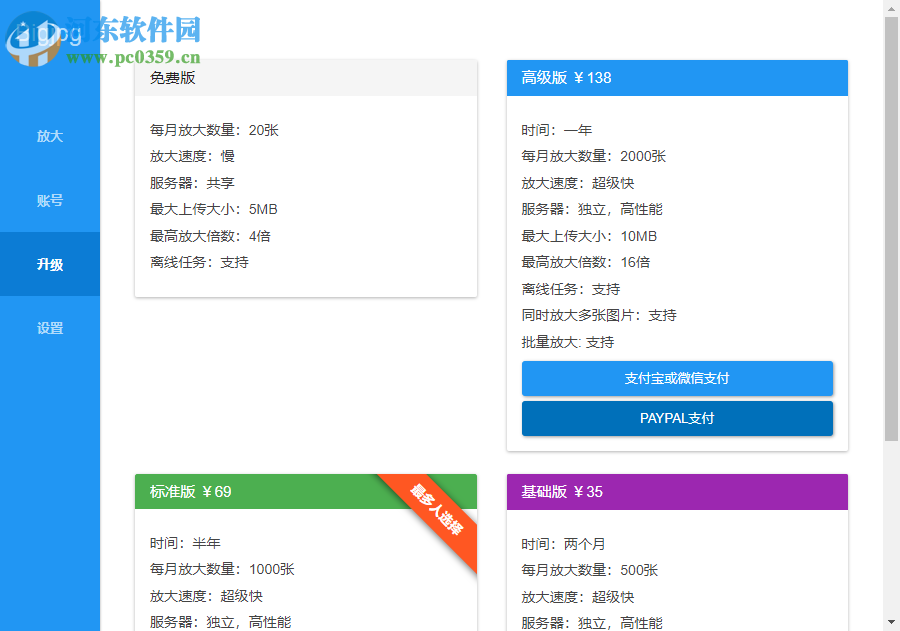
Task: Click the 支付宝或微信支付 payment button
Action: (677, 378)
